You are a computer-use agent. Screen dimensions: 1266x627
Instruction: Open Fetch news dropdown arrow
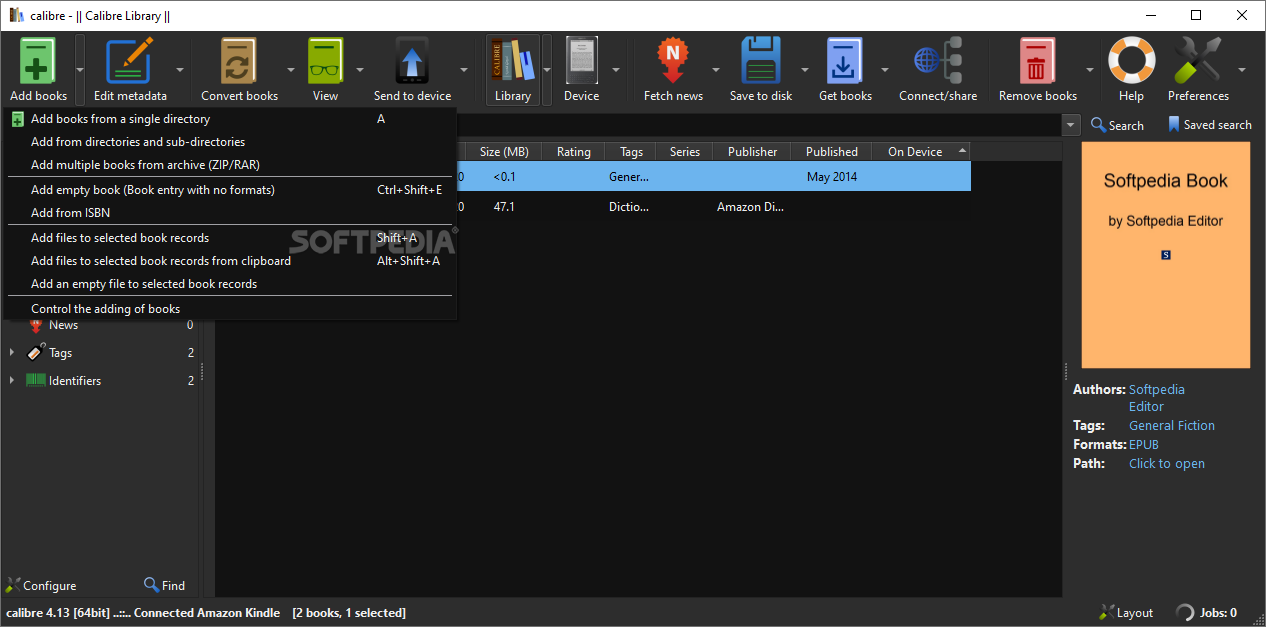(715, 70)
